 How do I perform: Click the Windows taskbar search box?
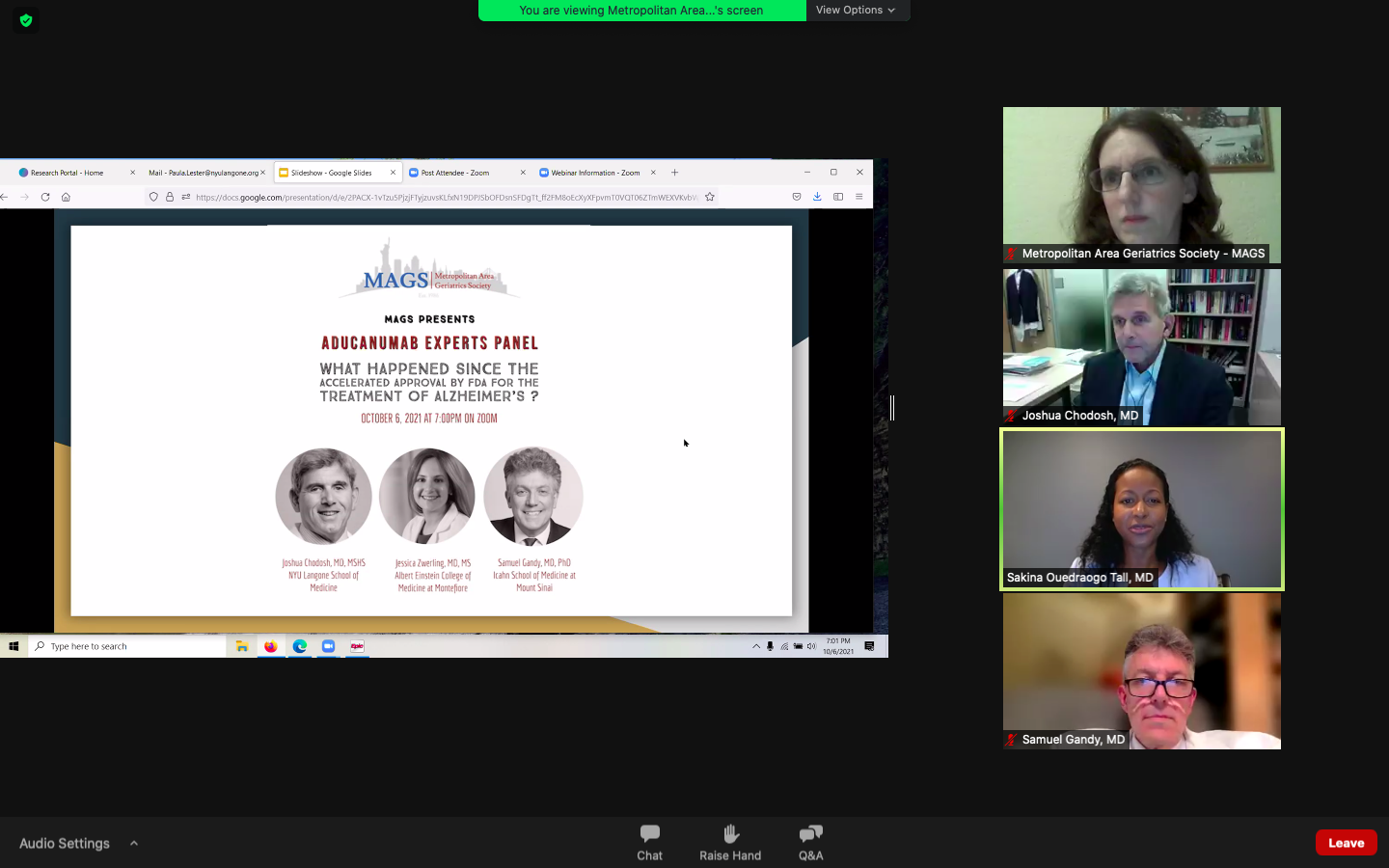pos(126,646)
